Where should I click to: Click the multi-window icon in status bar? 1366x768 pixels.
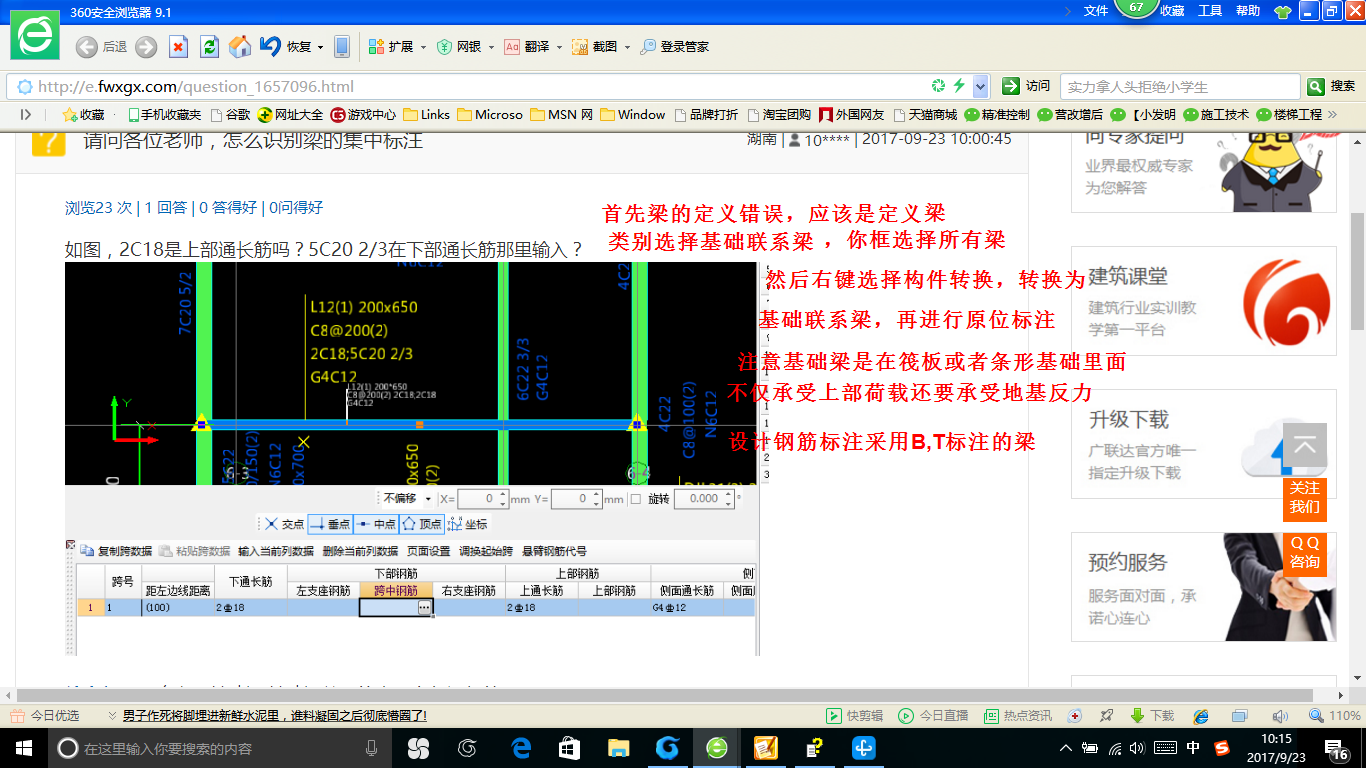(1240, 716)
